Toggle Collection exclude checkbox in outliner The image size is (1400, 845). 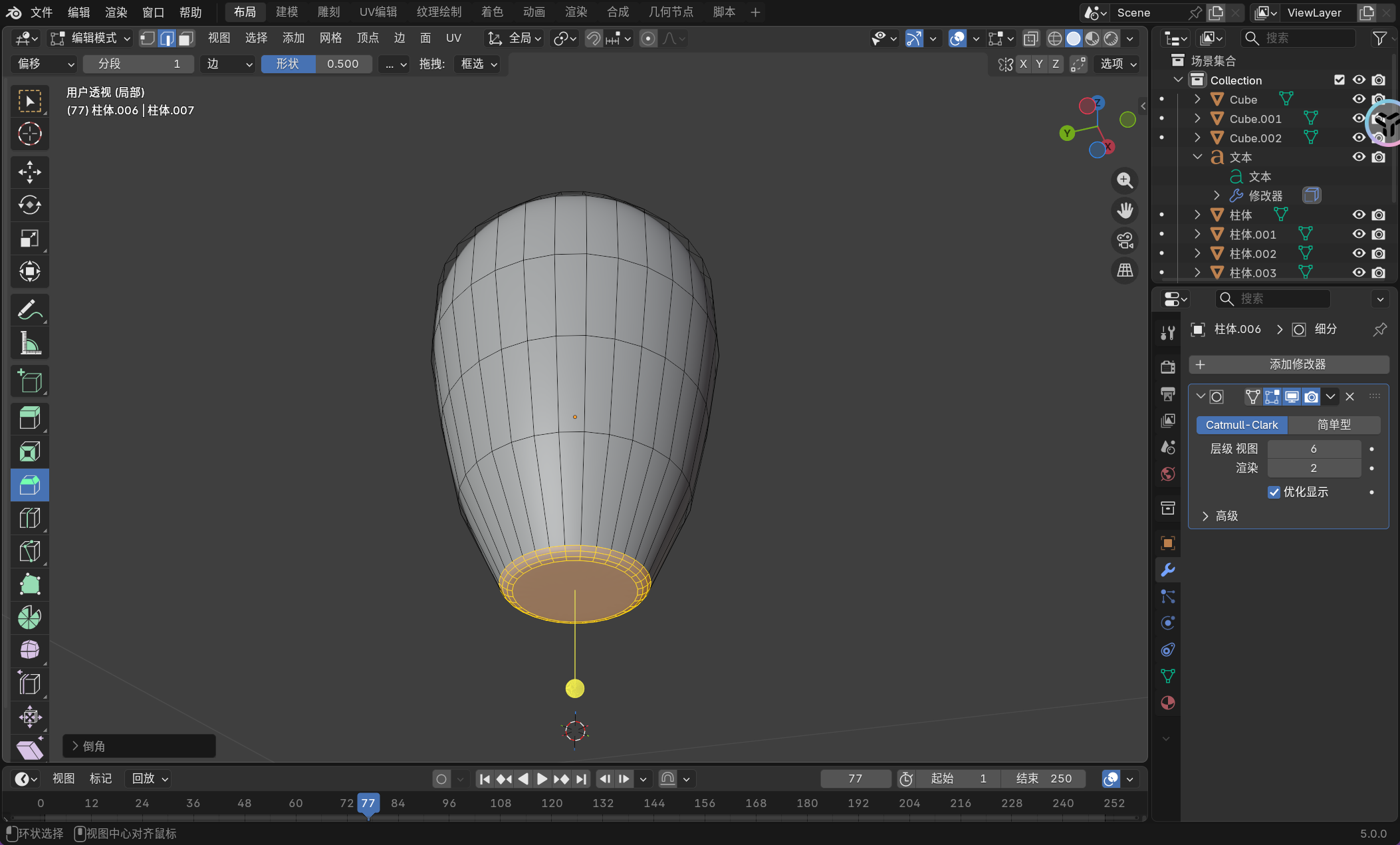[1339, 80]
